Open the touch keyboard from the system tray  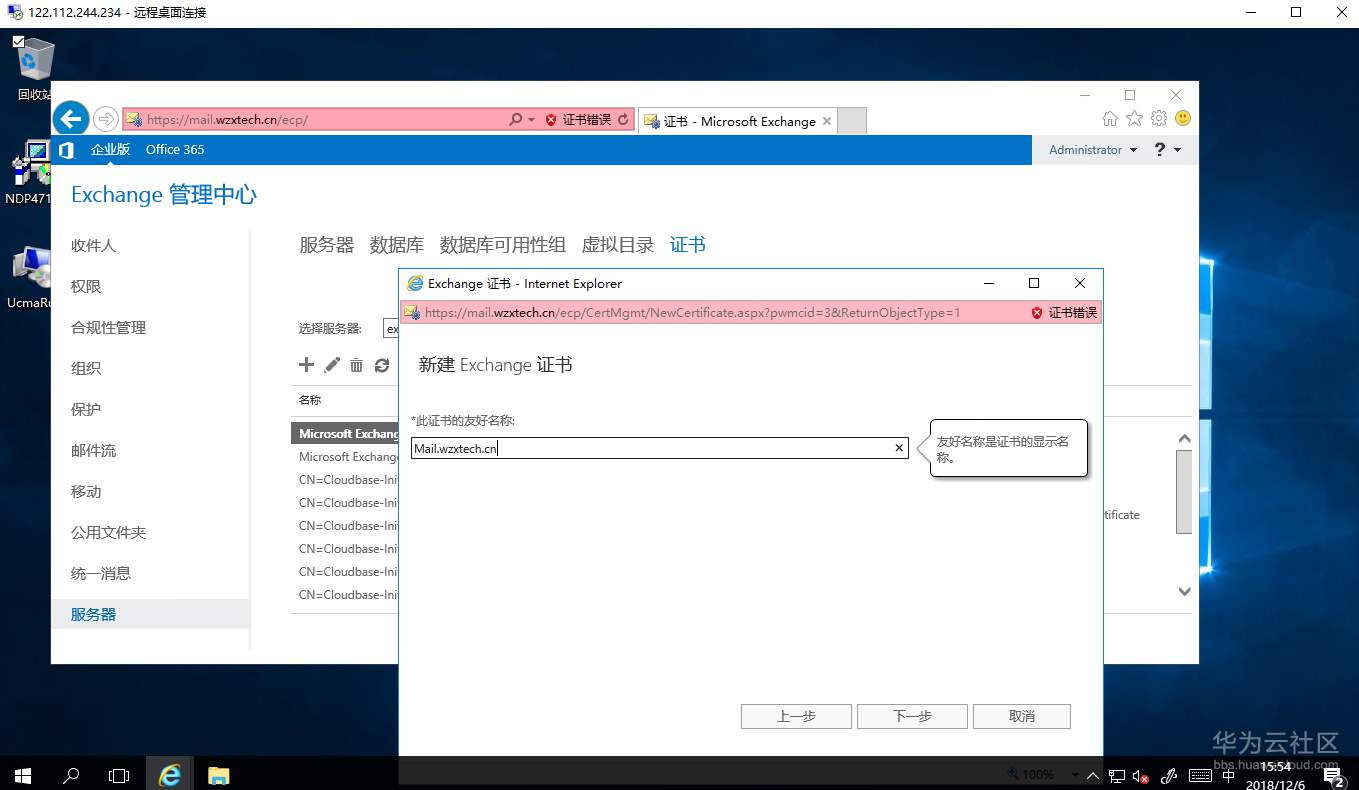[x=1200, y=773]
